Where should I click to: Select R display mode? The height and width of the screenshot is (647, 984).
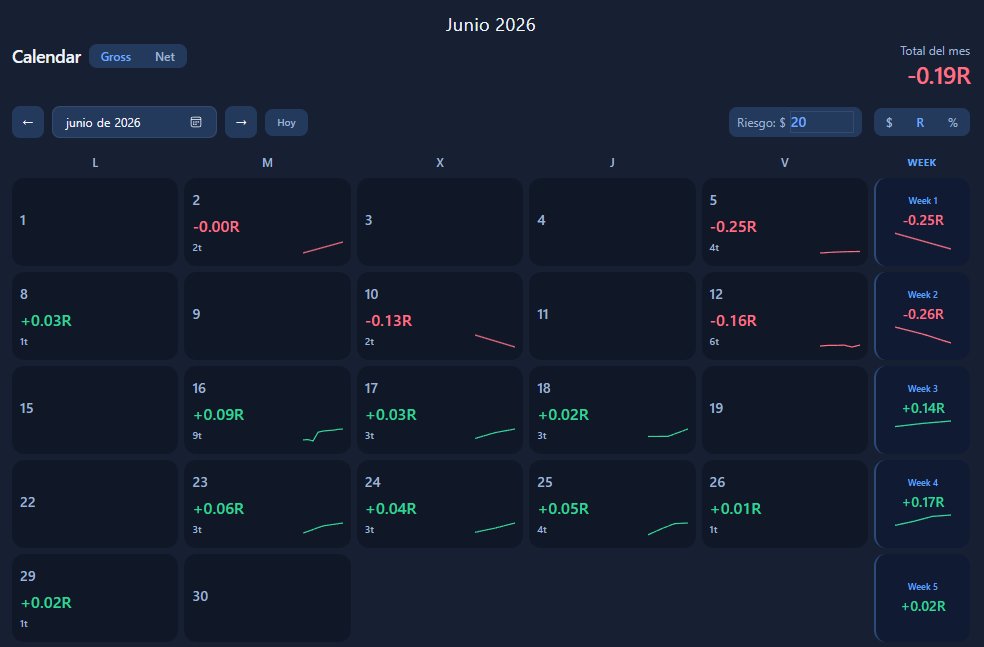[x=920, y=122]
